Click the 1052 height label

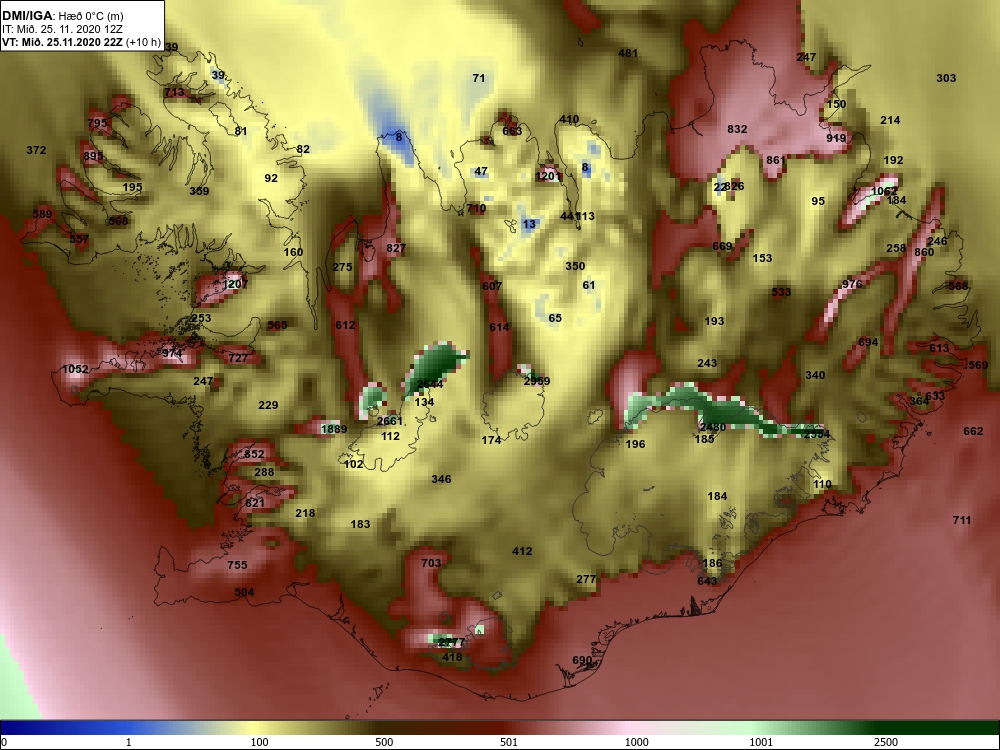[x=75, y=369]
